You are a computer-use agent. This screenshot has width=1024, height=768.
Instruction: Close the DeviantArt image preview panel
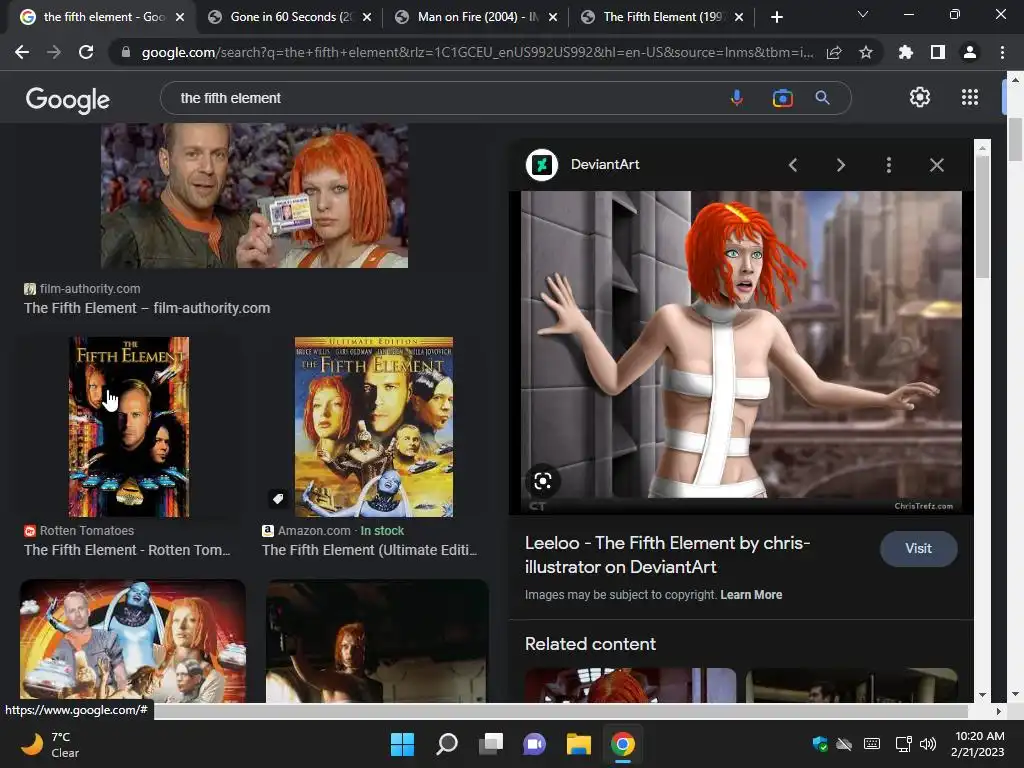pos(936,165)
